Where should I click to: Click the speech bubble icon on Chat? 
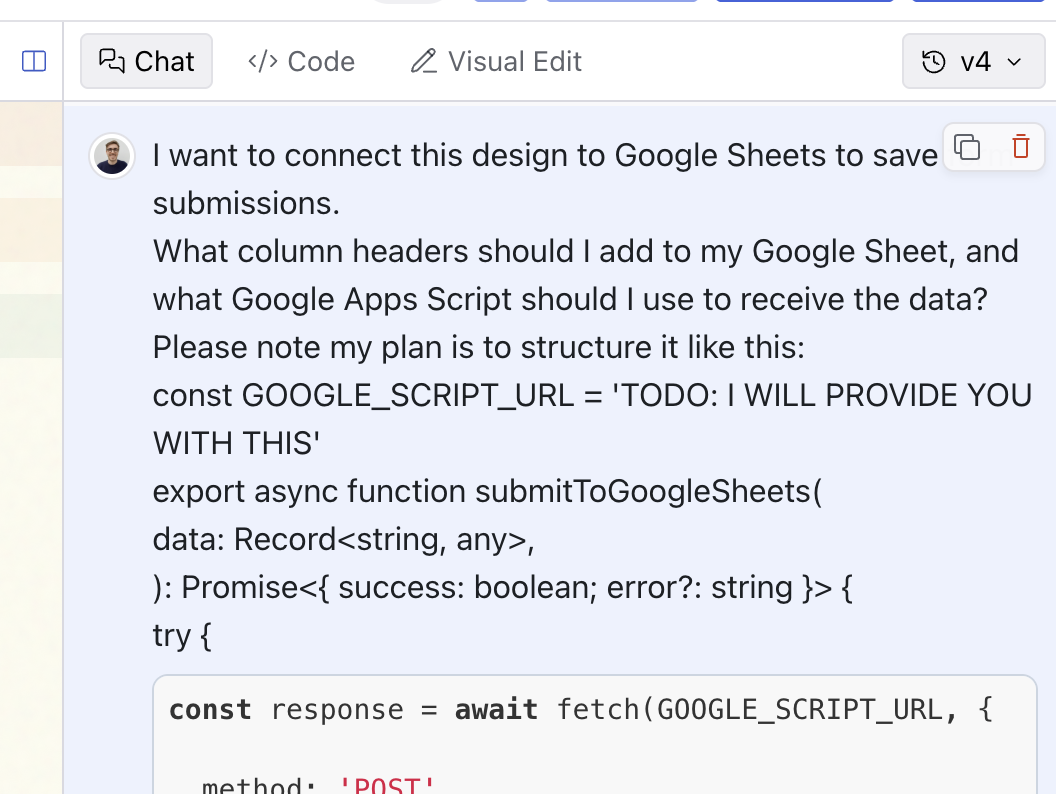[x=111, y=61]
